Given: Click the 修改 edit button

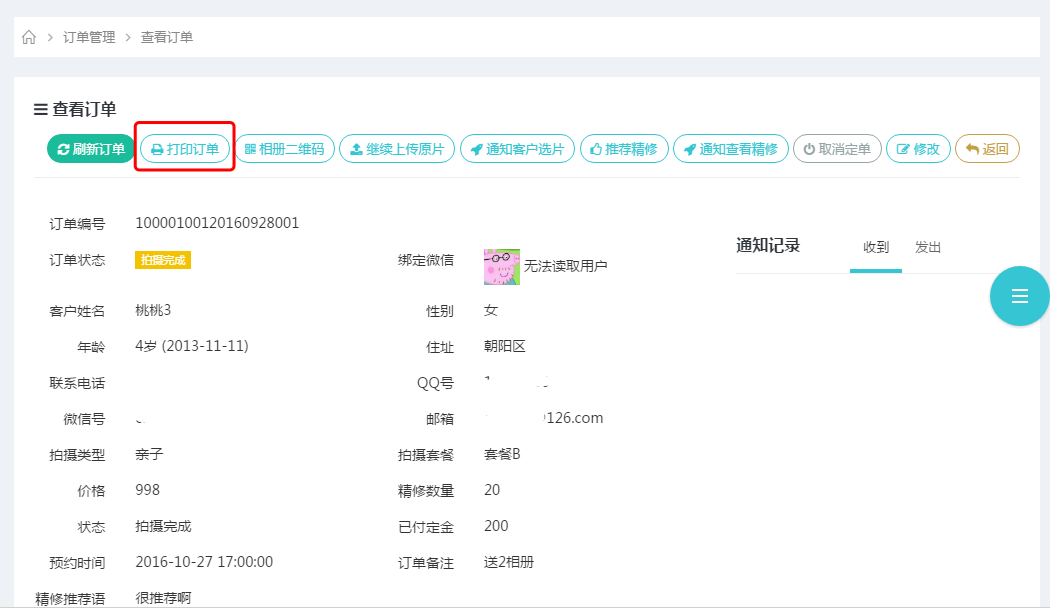Looking at the screenshot, I should (918, 149).
